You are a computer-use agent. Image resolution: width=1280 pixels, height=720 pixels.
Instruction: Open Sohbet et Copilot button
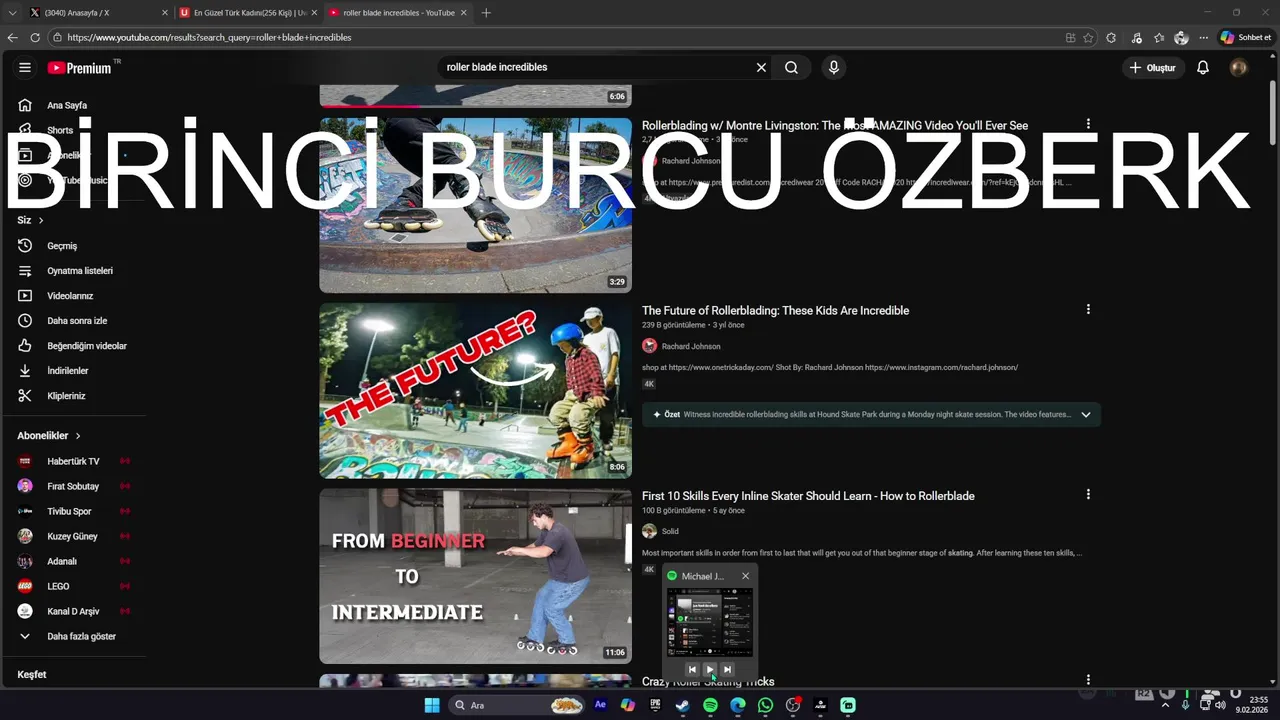pos(1245,37)
